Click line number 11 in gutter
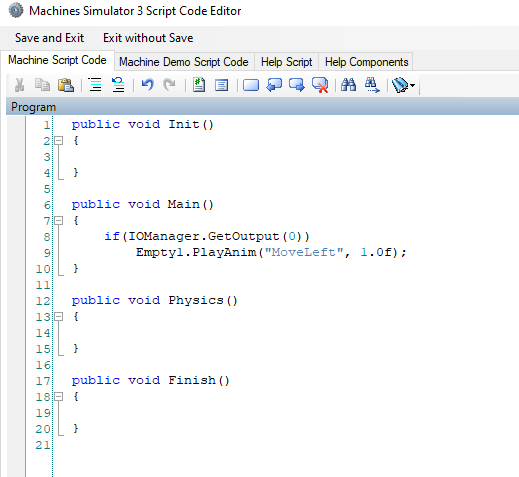519x477 pixels. point(43,285)
